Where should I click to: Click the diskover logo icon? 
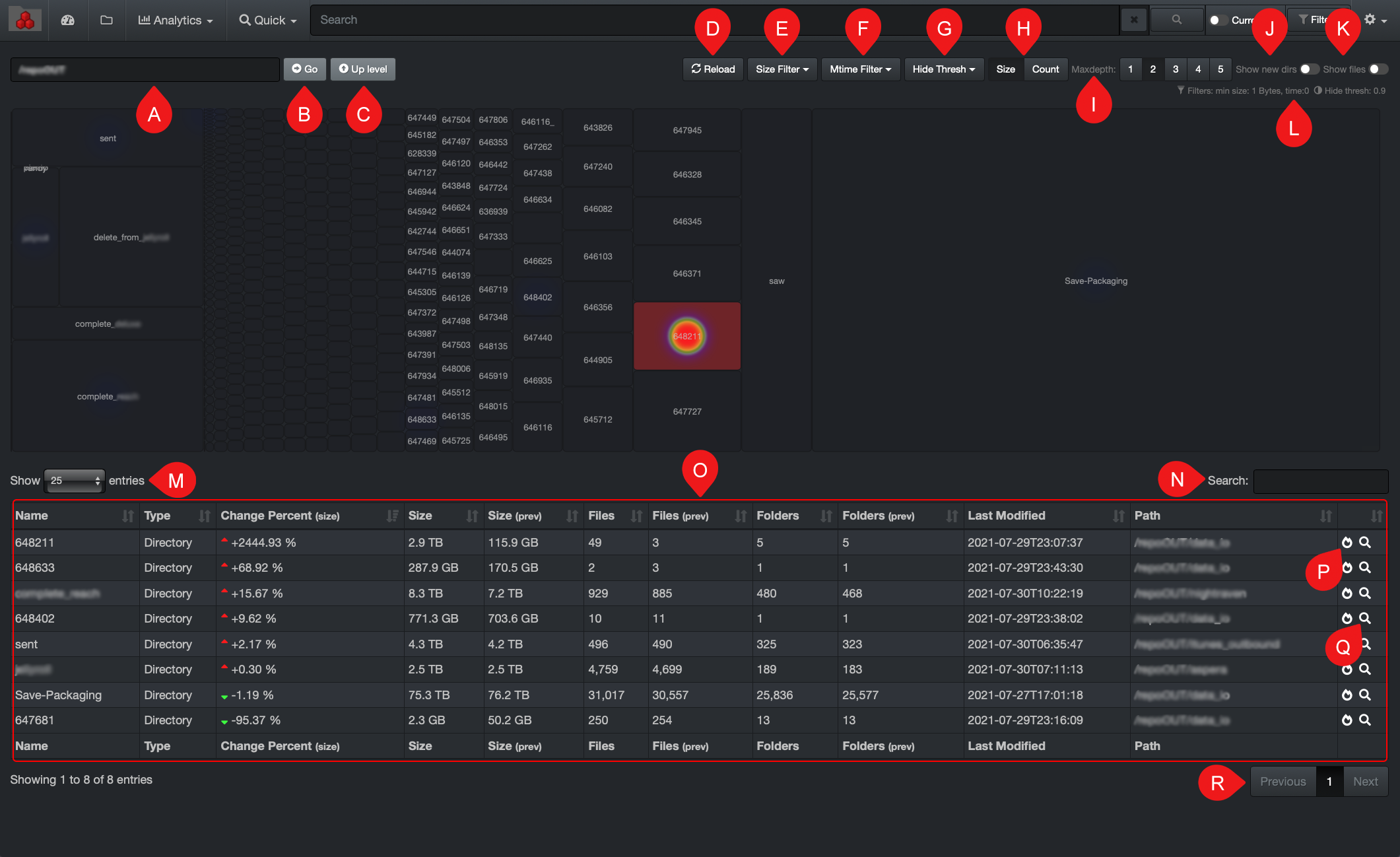tap(25, 20)
